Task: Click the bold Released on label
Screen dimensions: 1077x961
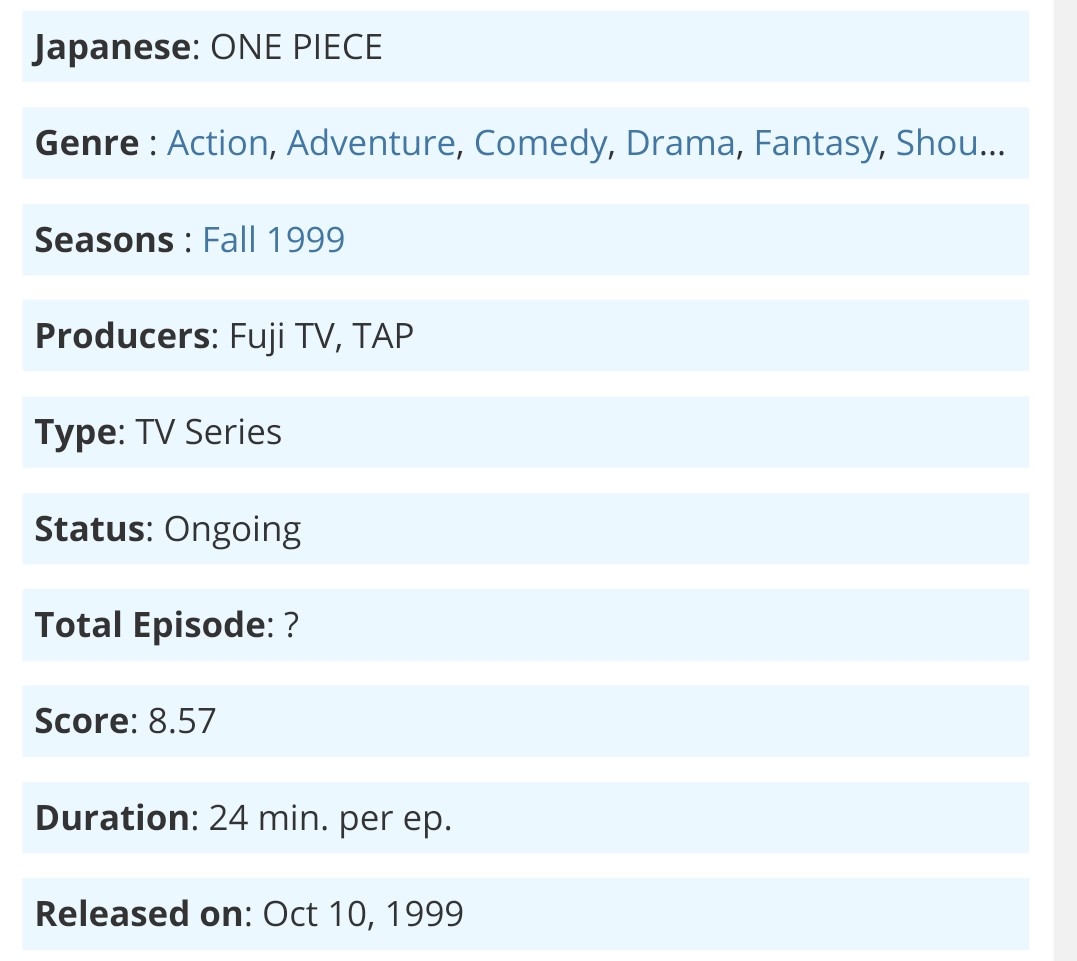Action: (139, 914)
